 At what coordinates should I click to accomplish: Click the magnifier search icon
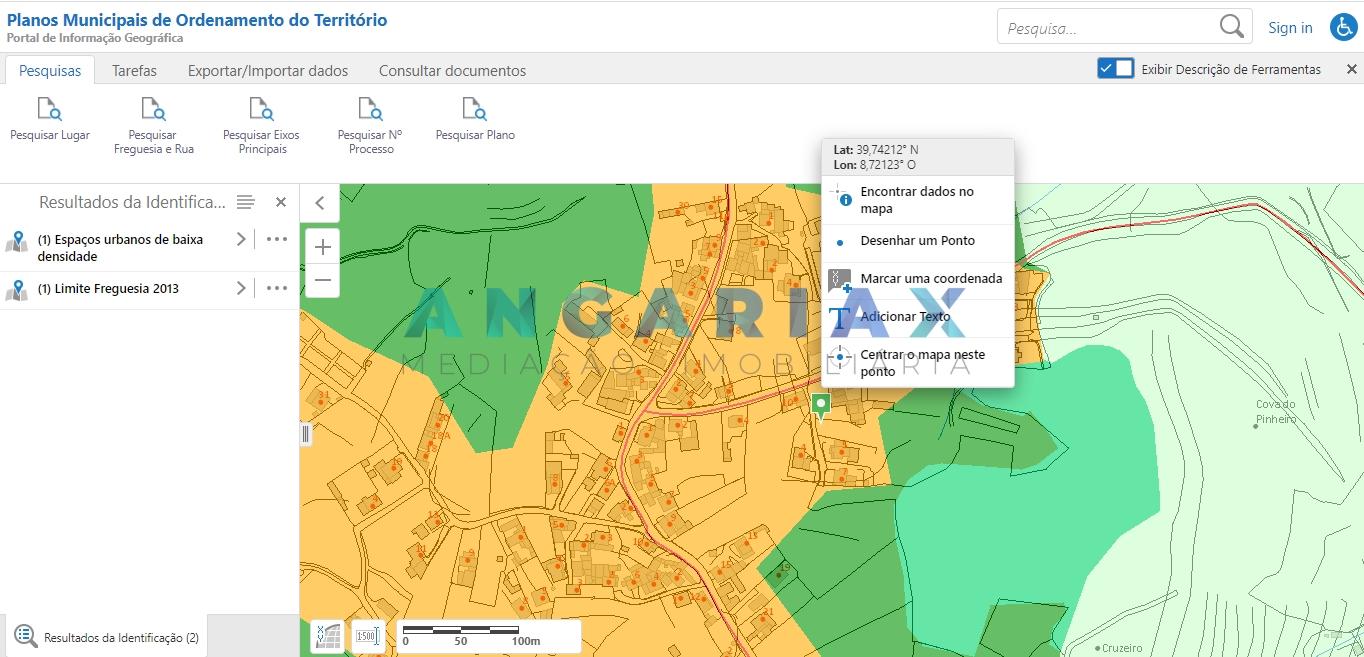[1231, 27]
